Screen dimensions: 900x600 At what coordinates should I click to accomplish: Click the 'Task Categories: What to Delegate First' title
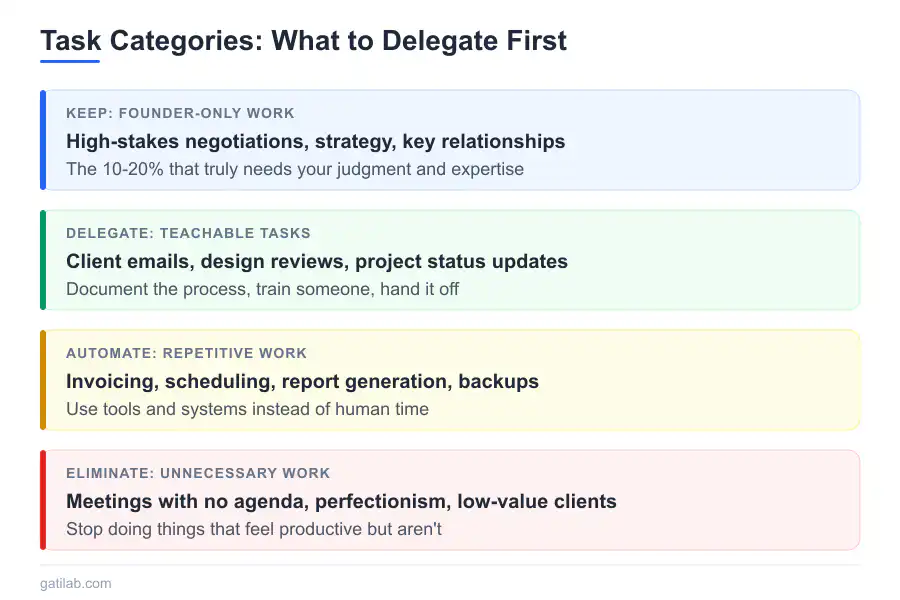[303, 41]
